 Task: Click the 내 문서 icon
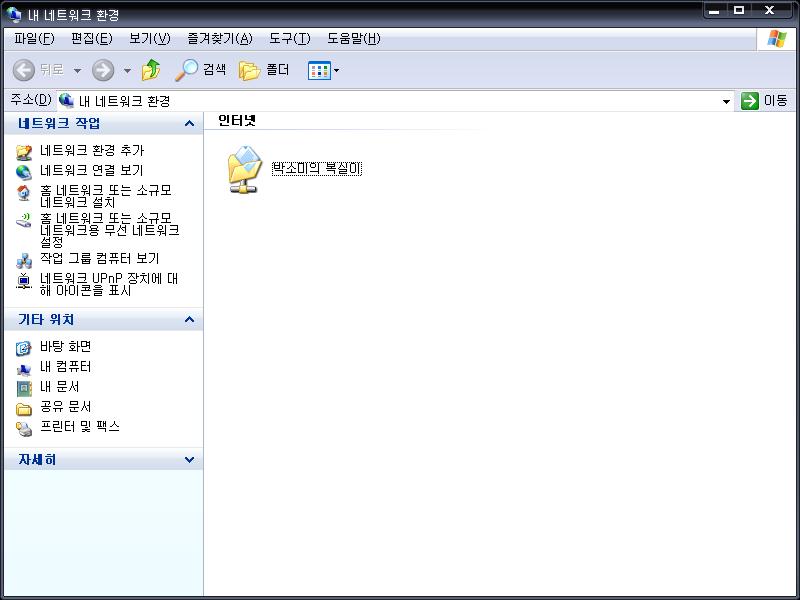24,388
